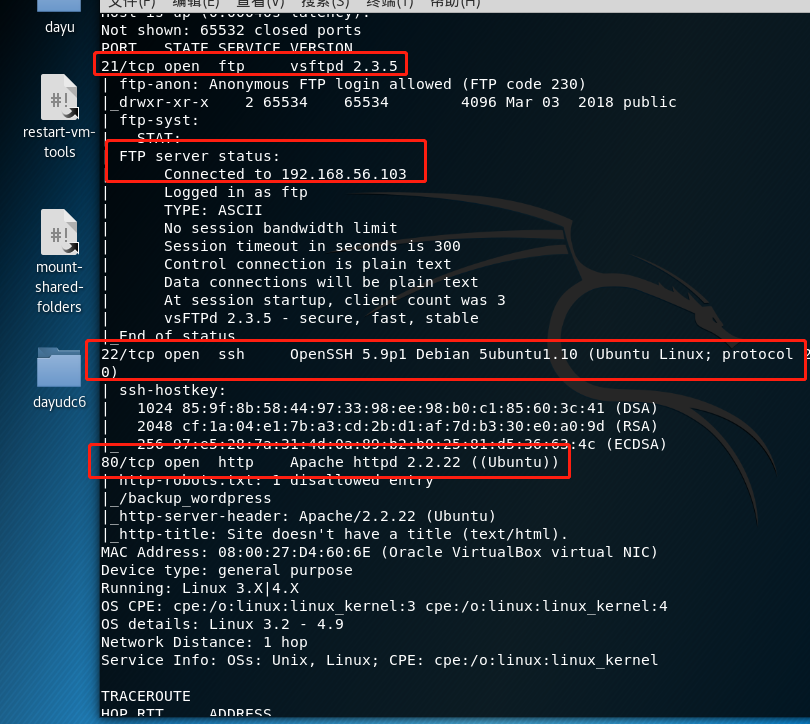Image resolution: width=810 pixels, height=724 pixels.
Task: Click 'Session timeout in seconds is 300'
Action: 312,246
